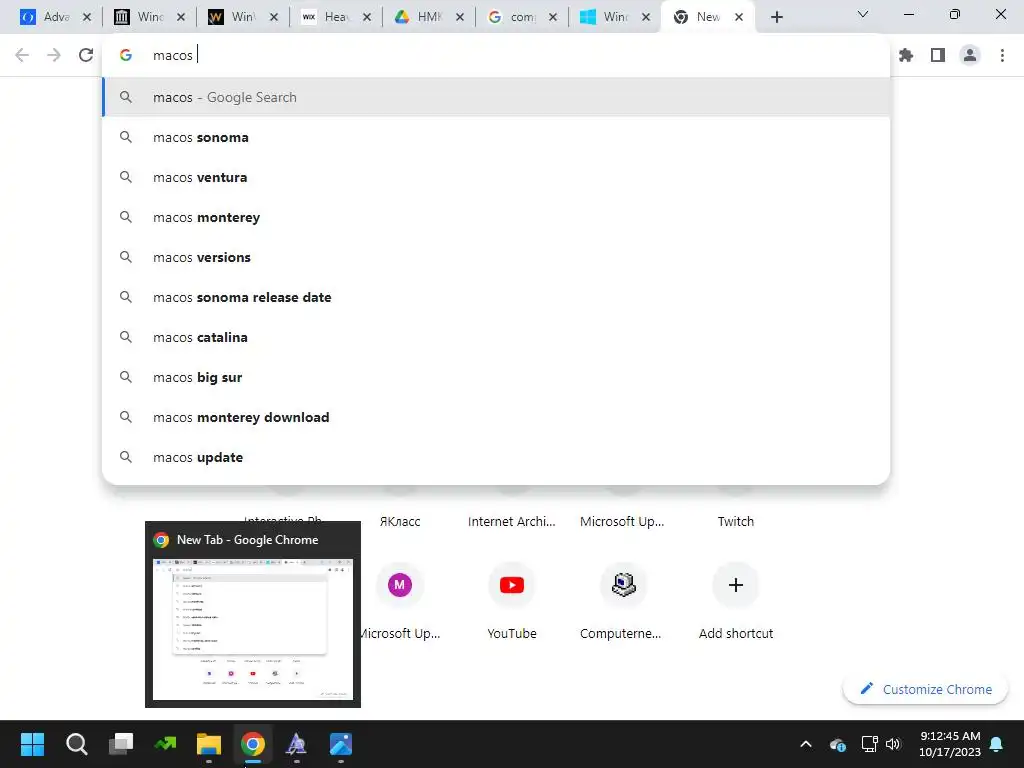Click the browser Back arrow button
Viewport: 1024px width, 768px height.
[22, 55]
